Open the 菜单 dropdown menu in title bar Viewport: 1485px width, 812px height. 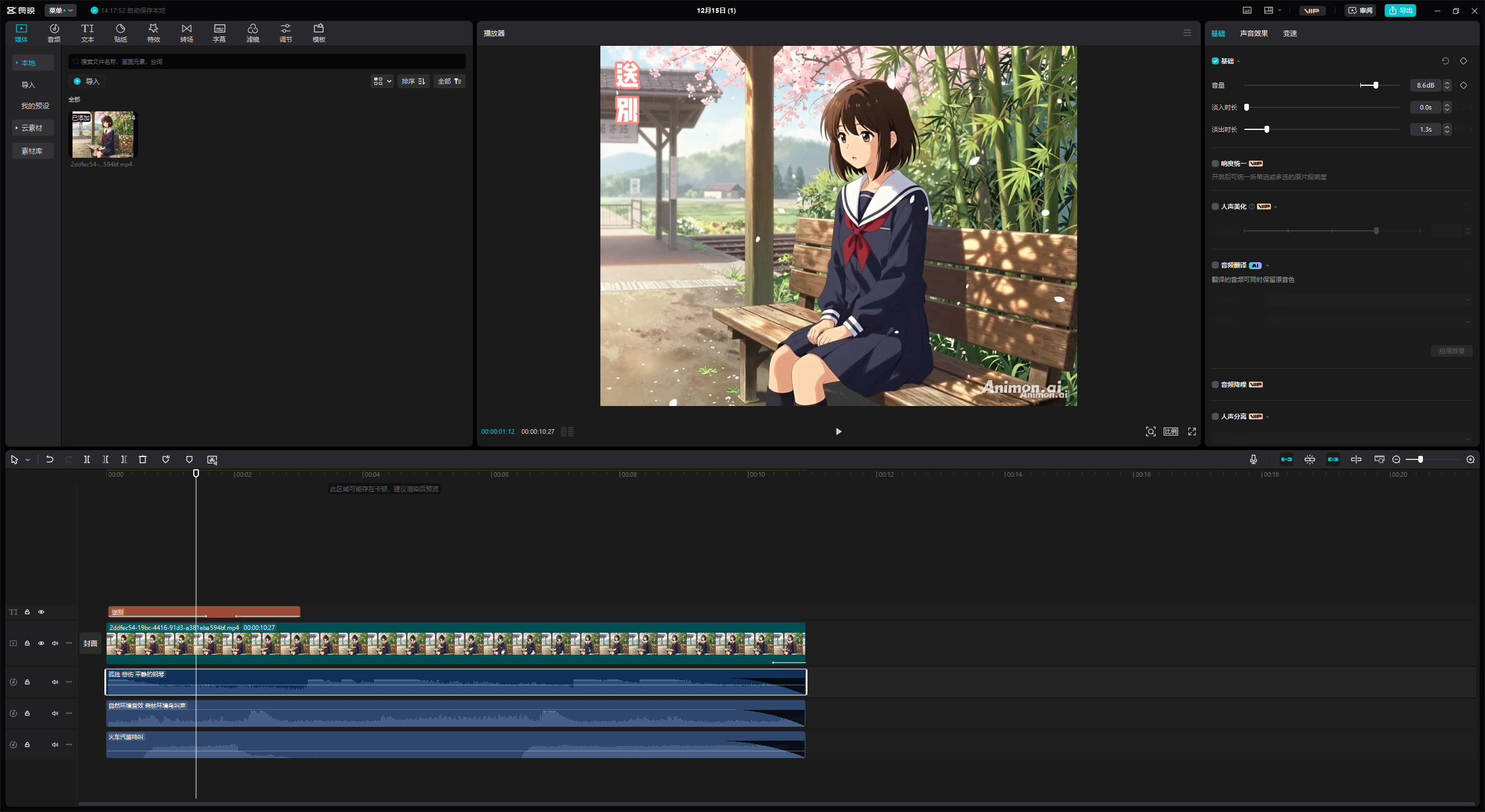[60, 10]
